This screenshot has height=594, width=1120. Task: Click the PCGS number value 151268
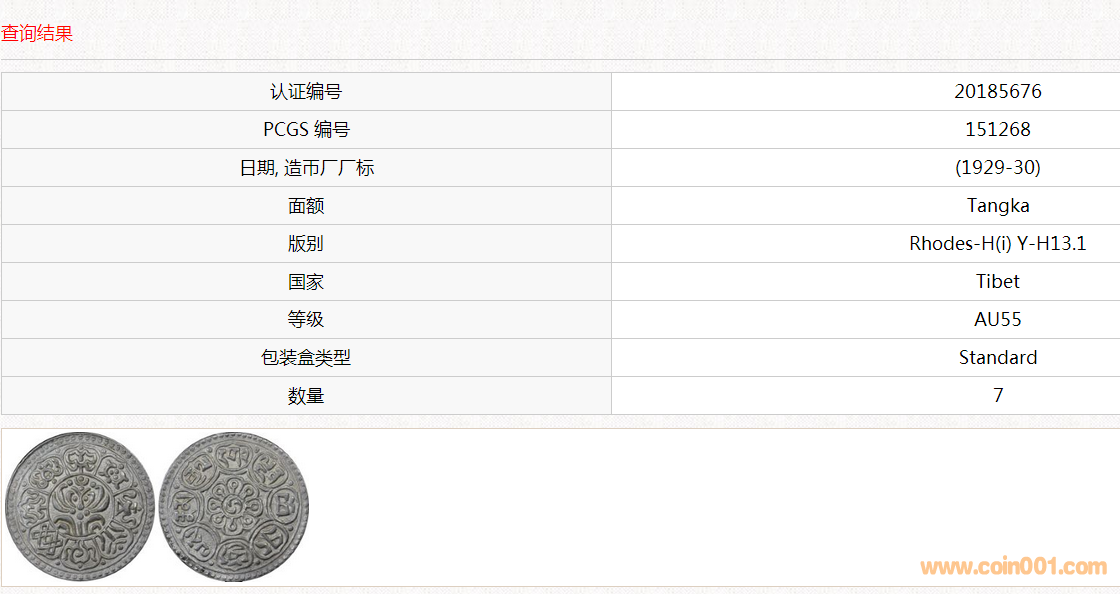[997, 130]
